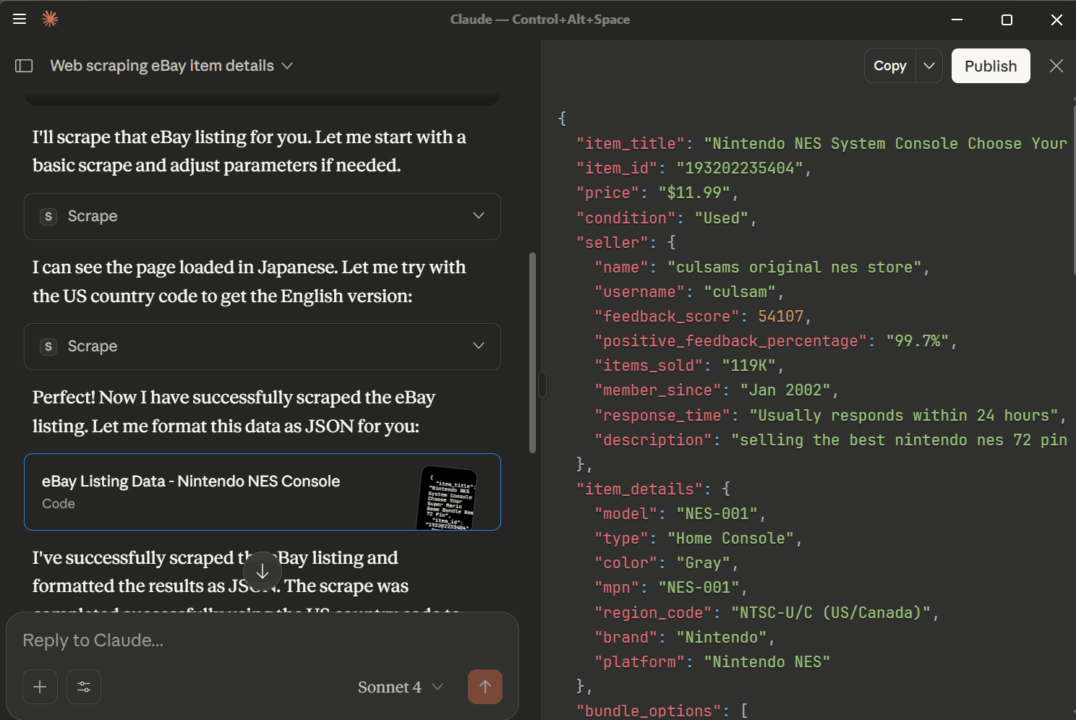Click the first Scrape tool icon
1076x720 pixels.
[48, 216]
